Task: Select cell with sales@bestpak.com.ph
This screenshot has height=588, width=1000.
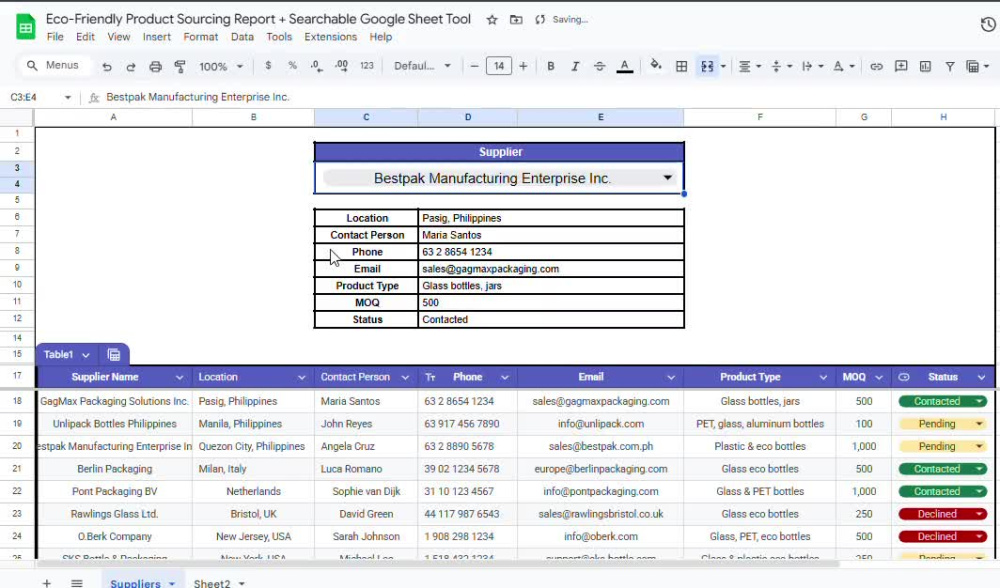Action: click(600, 446)
